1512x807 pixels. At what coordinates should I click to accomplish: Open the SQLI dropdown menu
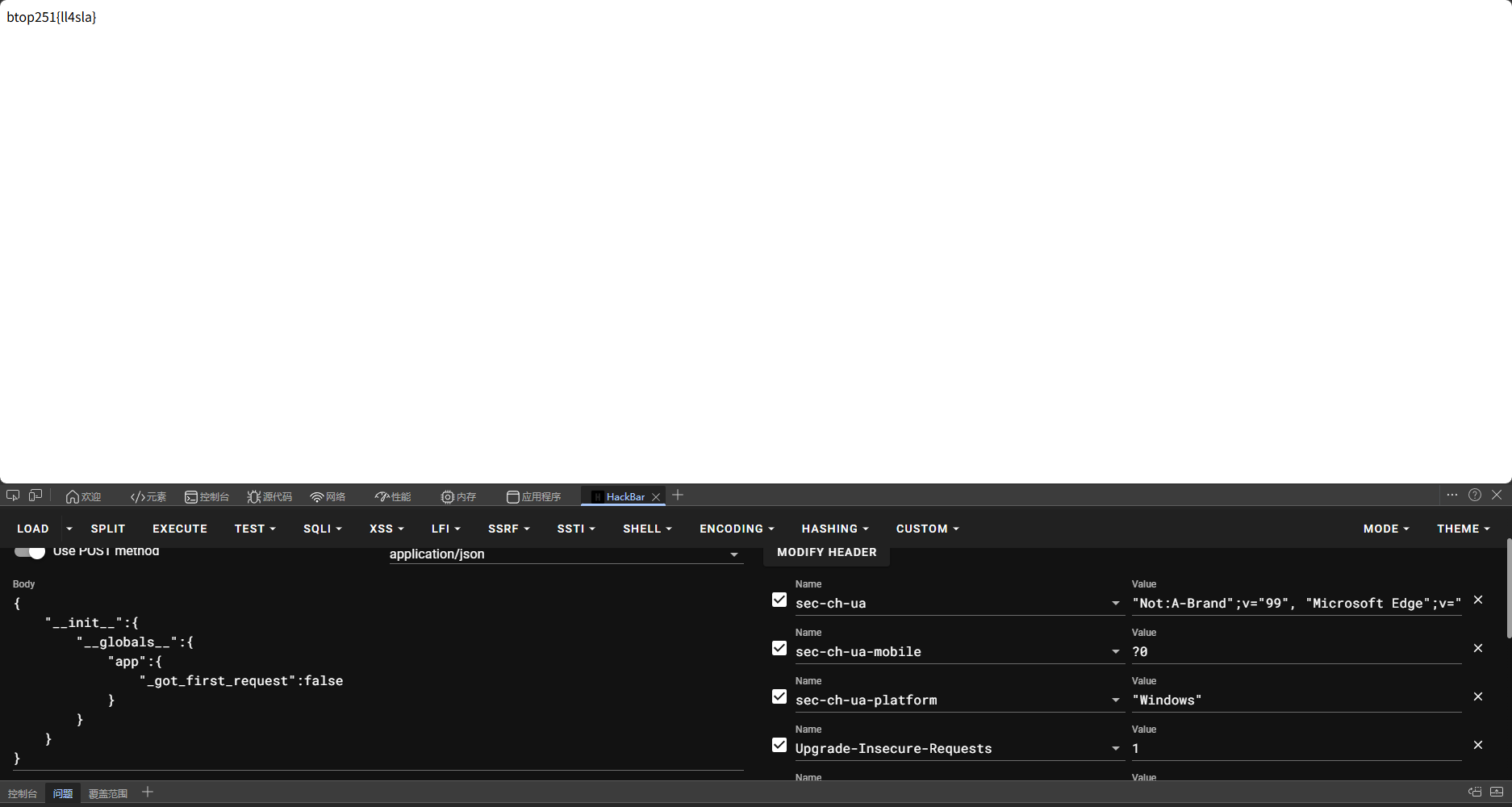pyautogui.click(x=323, y=529)
